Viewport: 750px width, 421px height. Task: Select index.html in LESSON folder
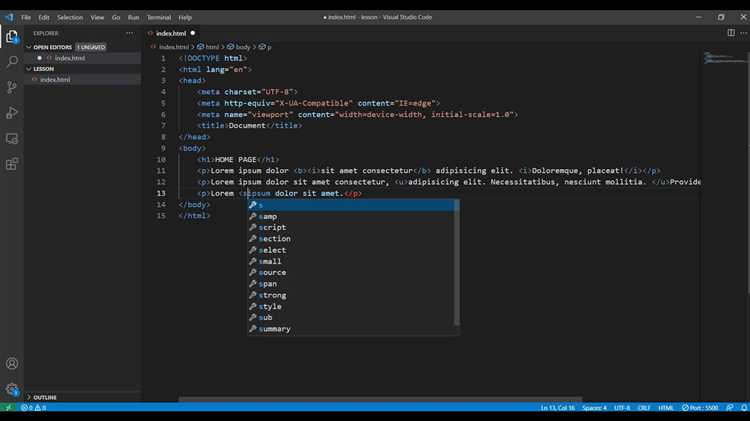click(x=55, y=80)
